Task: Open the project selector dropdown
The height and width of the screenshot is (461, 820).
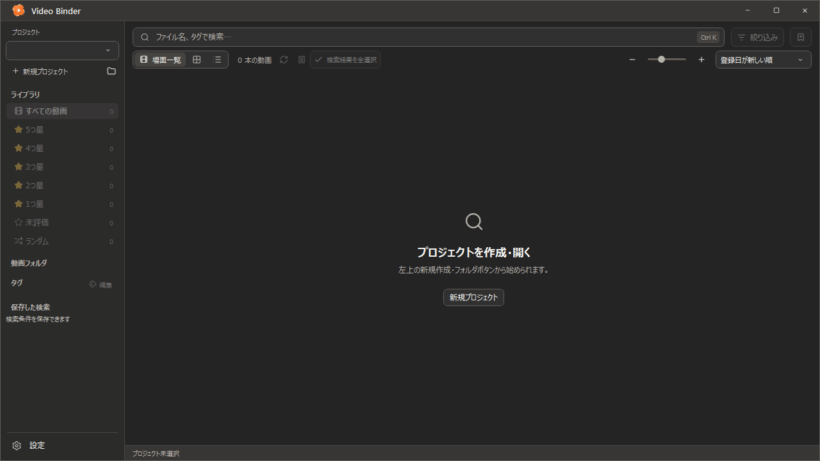Action: (62, 51)
